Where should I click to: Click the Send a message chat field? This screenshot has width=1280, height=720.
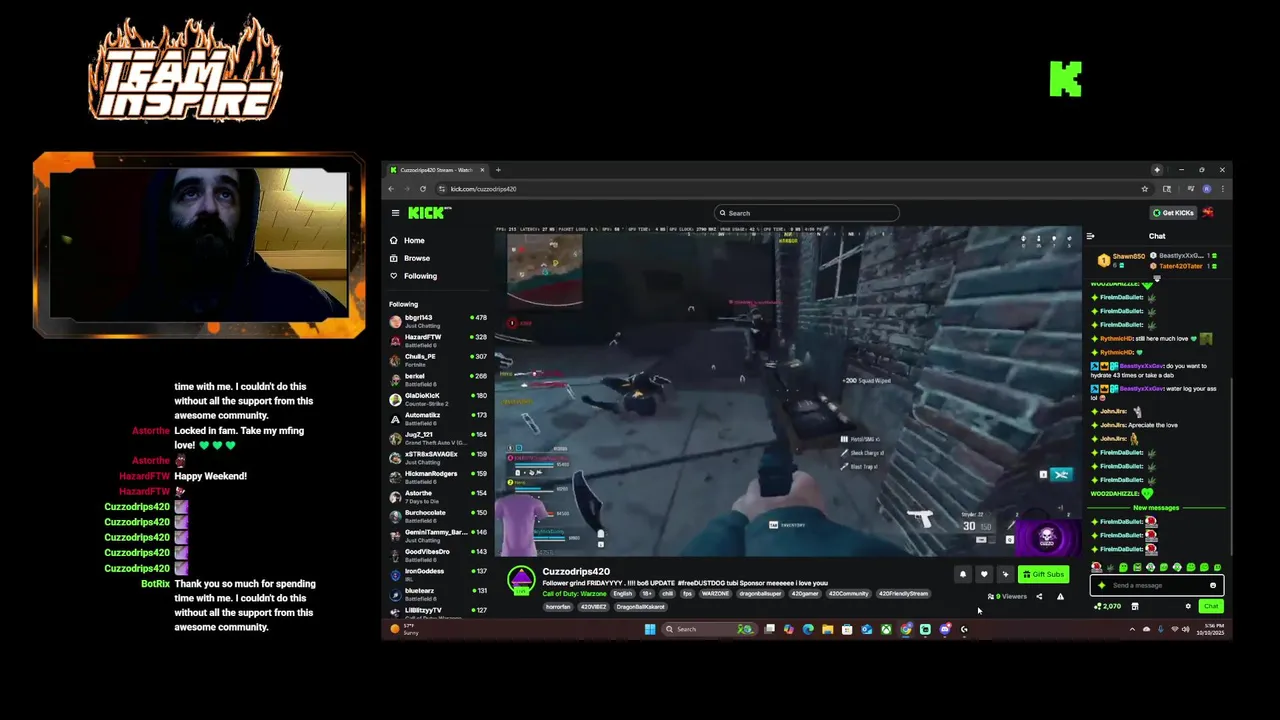coord(1155,586)
